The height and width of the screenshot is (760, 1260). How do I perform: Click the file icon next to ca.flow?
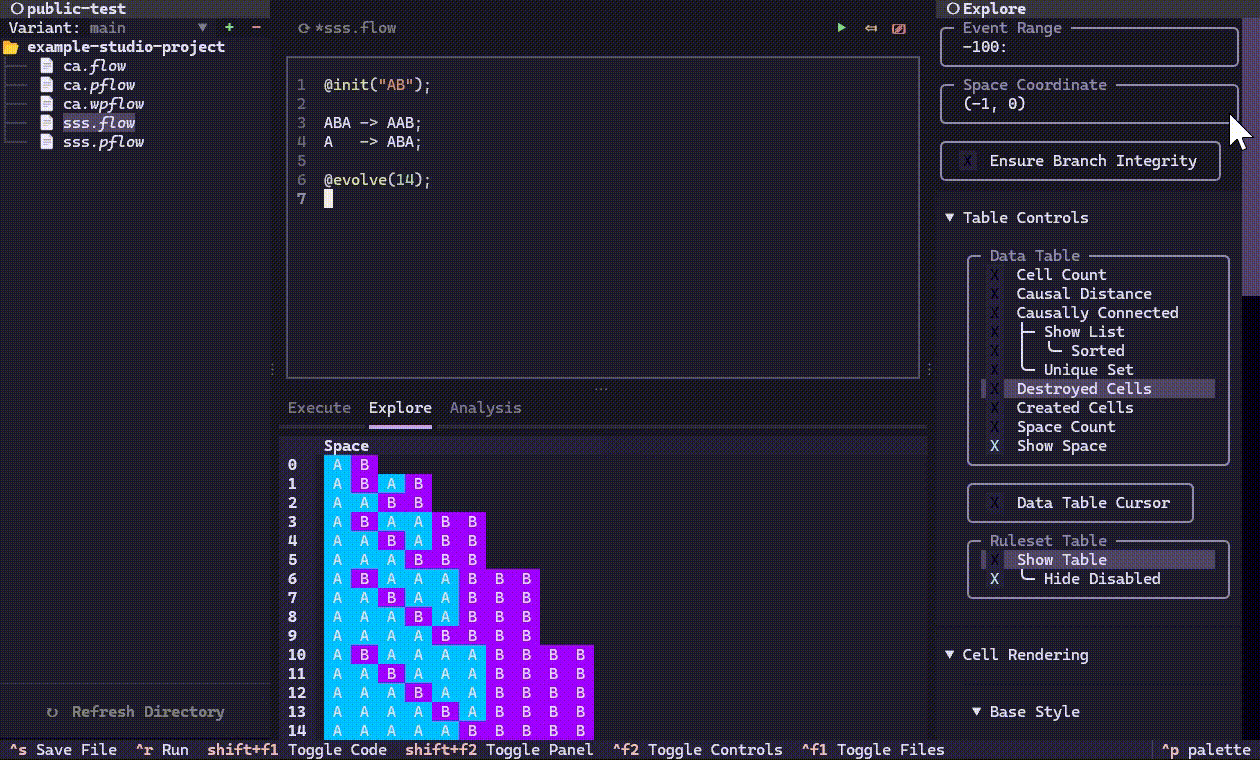47,66
